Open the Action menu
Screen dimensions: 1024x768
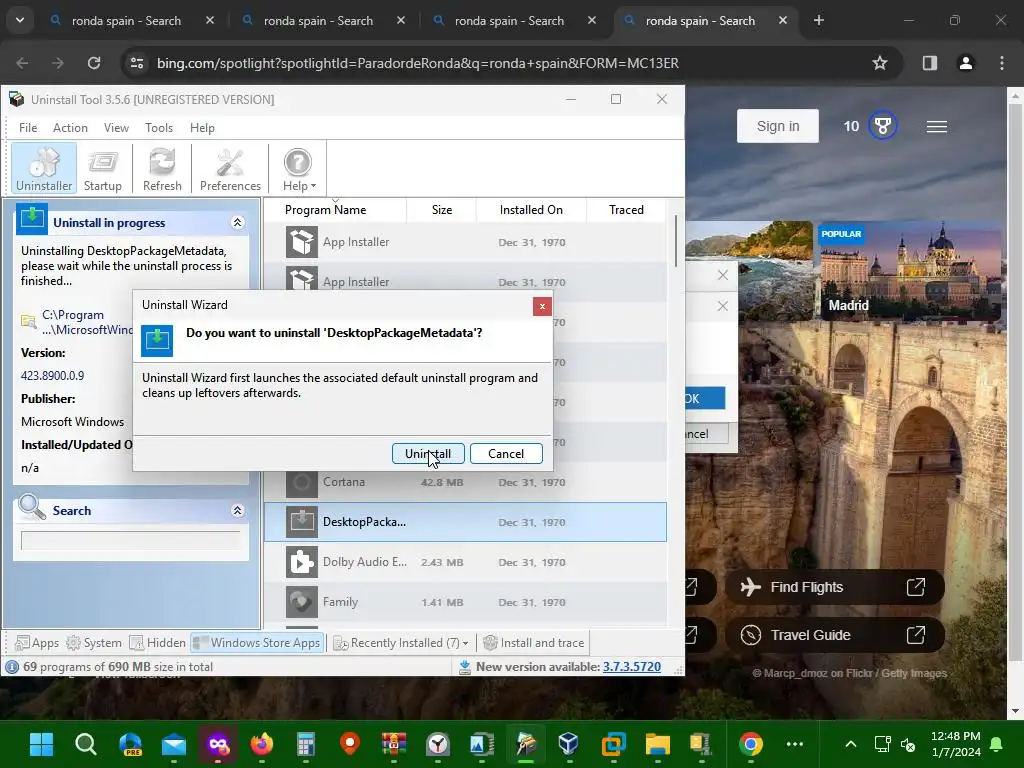pyautogui.click(x=70, y=128)
